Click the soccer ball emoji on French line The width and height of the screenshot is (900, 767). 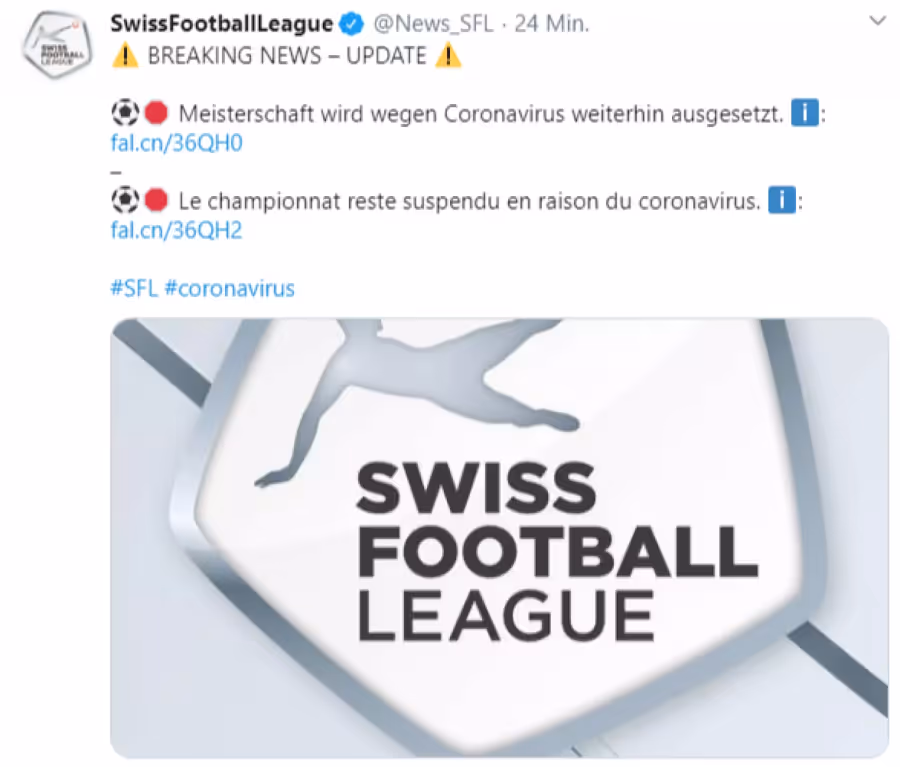[x=125, y=200]
